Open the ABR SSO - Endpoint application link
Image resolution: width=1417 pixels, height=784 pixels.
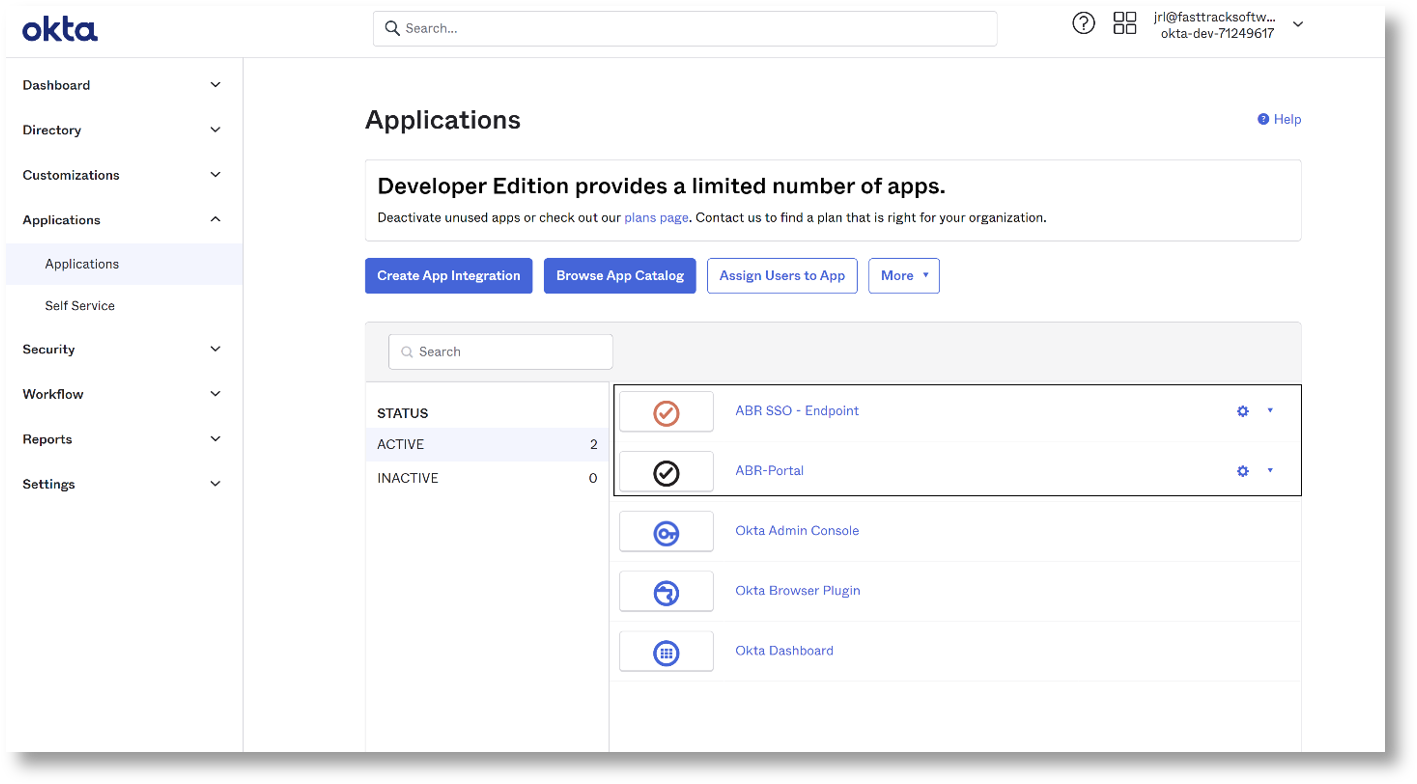coord(797,411)
